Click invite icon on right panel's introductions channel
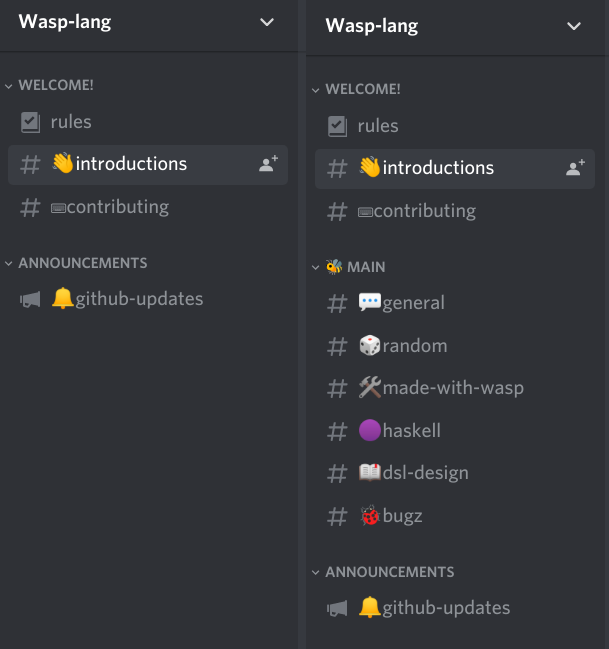 575,169
